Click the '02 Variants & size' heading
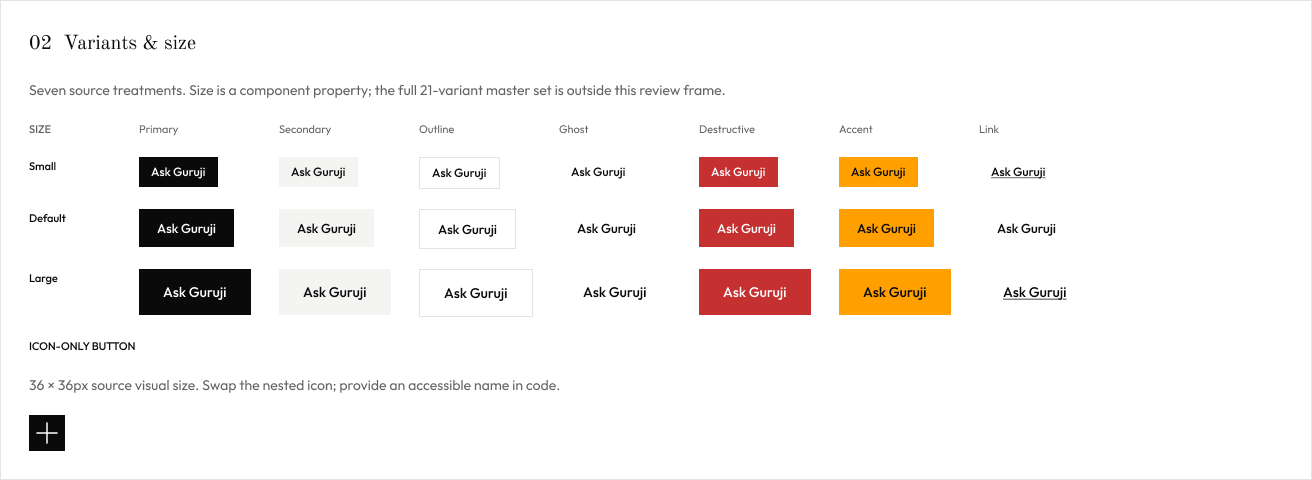 click(112, 42)
